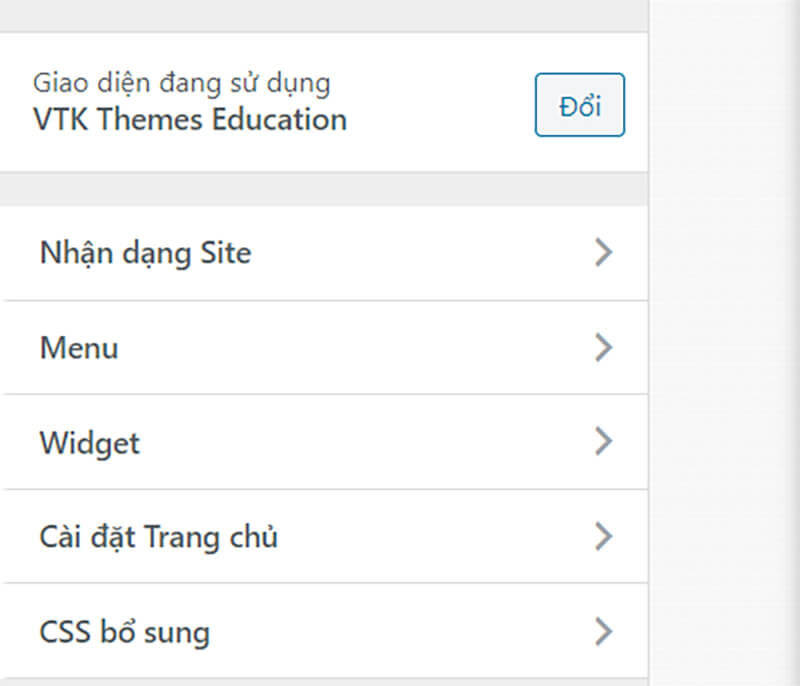Expand CSS bổ sung using its arrow
The width and height of the screenshot is (800, 686).
602,631
